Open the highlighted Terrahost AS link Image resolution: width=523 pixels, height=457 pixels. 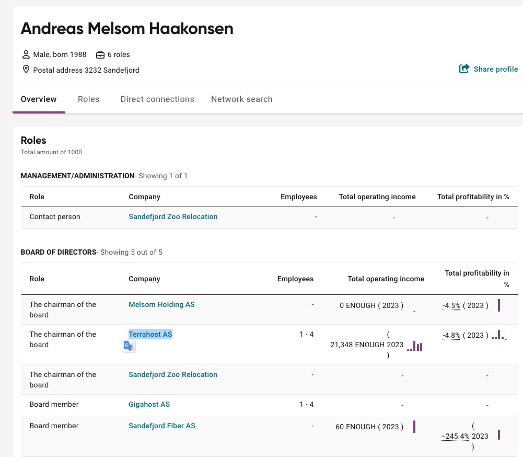tap(150, 334)
